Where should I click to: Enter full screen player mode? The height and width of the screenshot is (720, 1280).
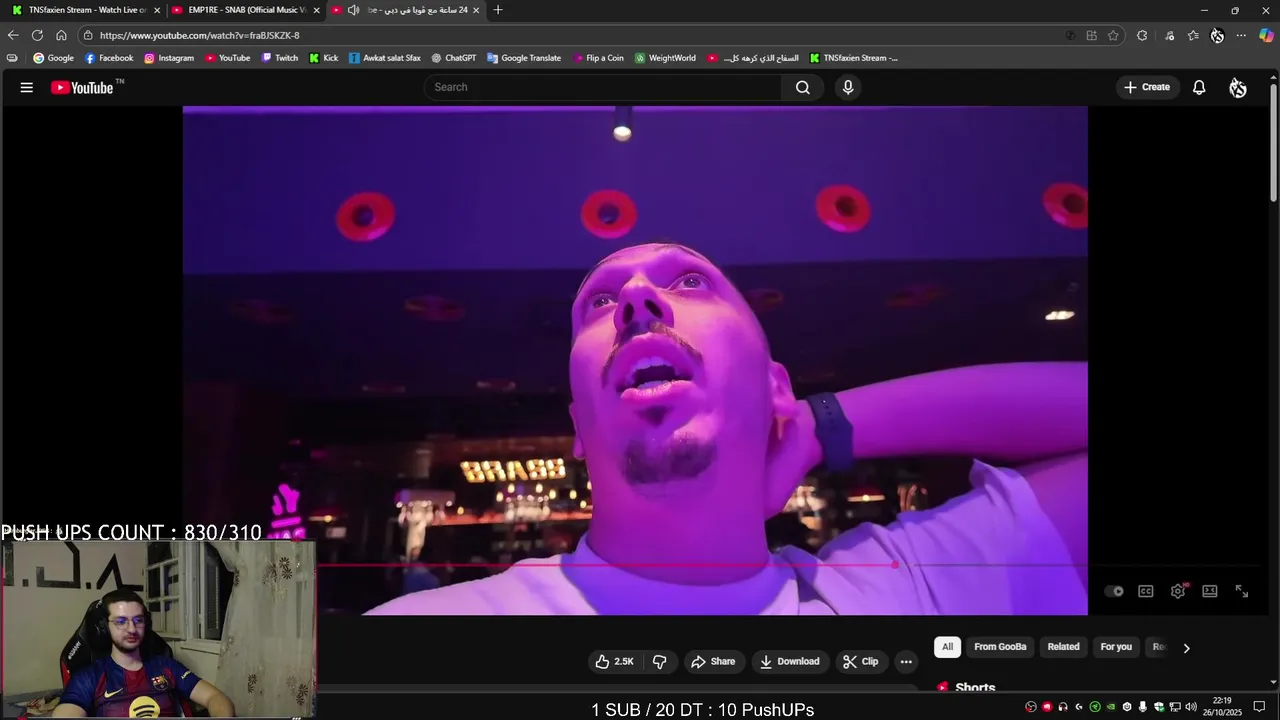point(1242,591)
